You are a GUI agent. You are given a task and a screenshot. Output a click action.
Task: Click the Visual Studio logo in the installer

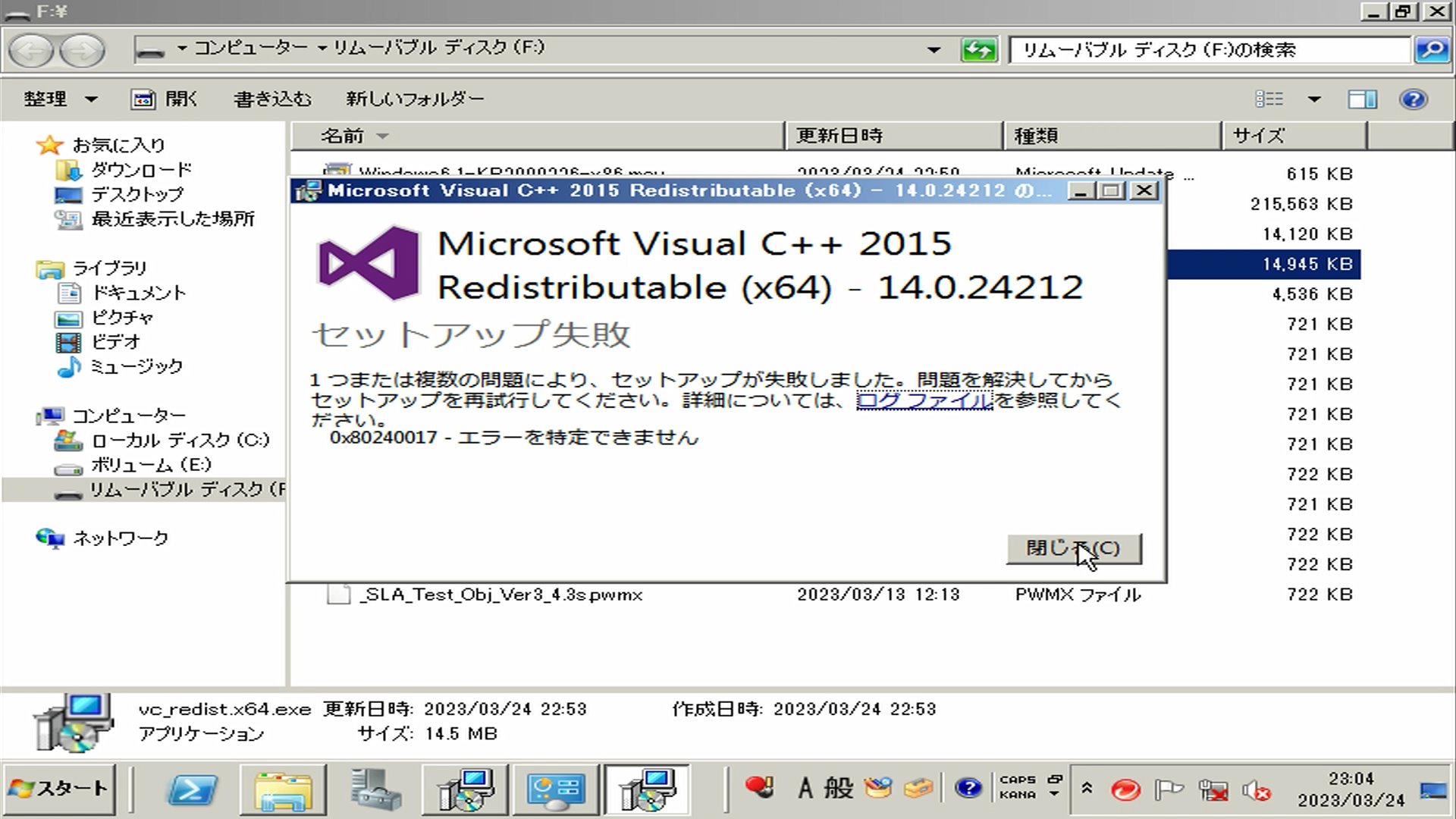point(369,263)
